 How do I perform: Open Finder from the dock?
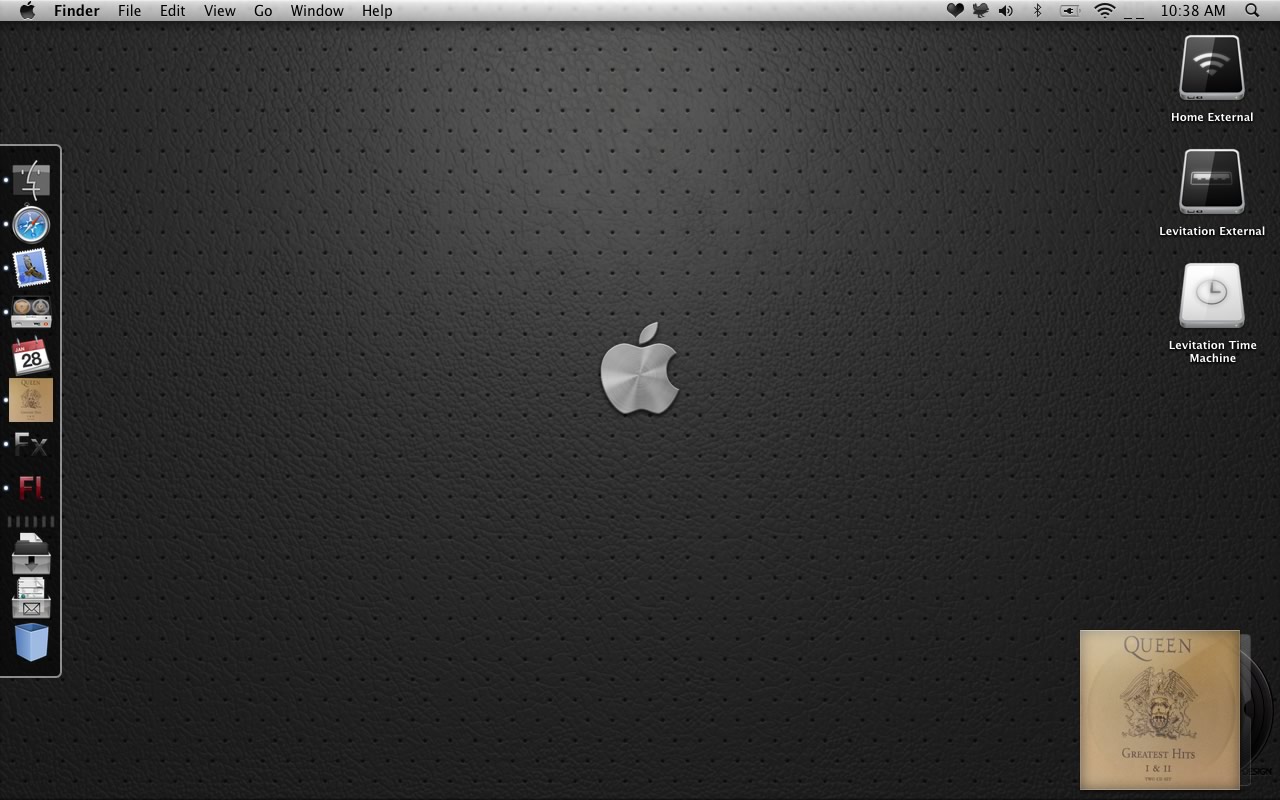(x=31, y=180)
